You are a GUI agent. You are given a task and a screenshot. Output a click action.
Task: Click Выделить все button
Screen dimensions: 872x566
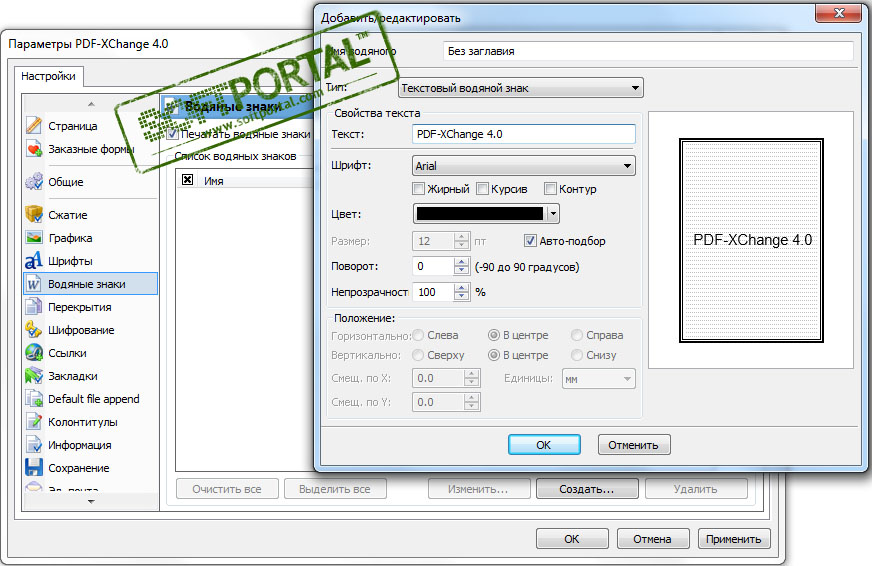click(x=335, y=489)
